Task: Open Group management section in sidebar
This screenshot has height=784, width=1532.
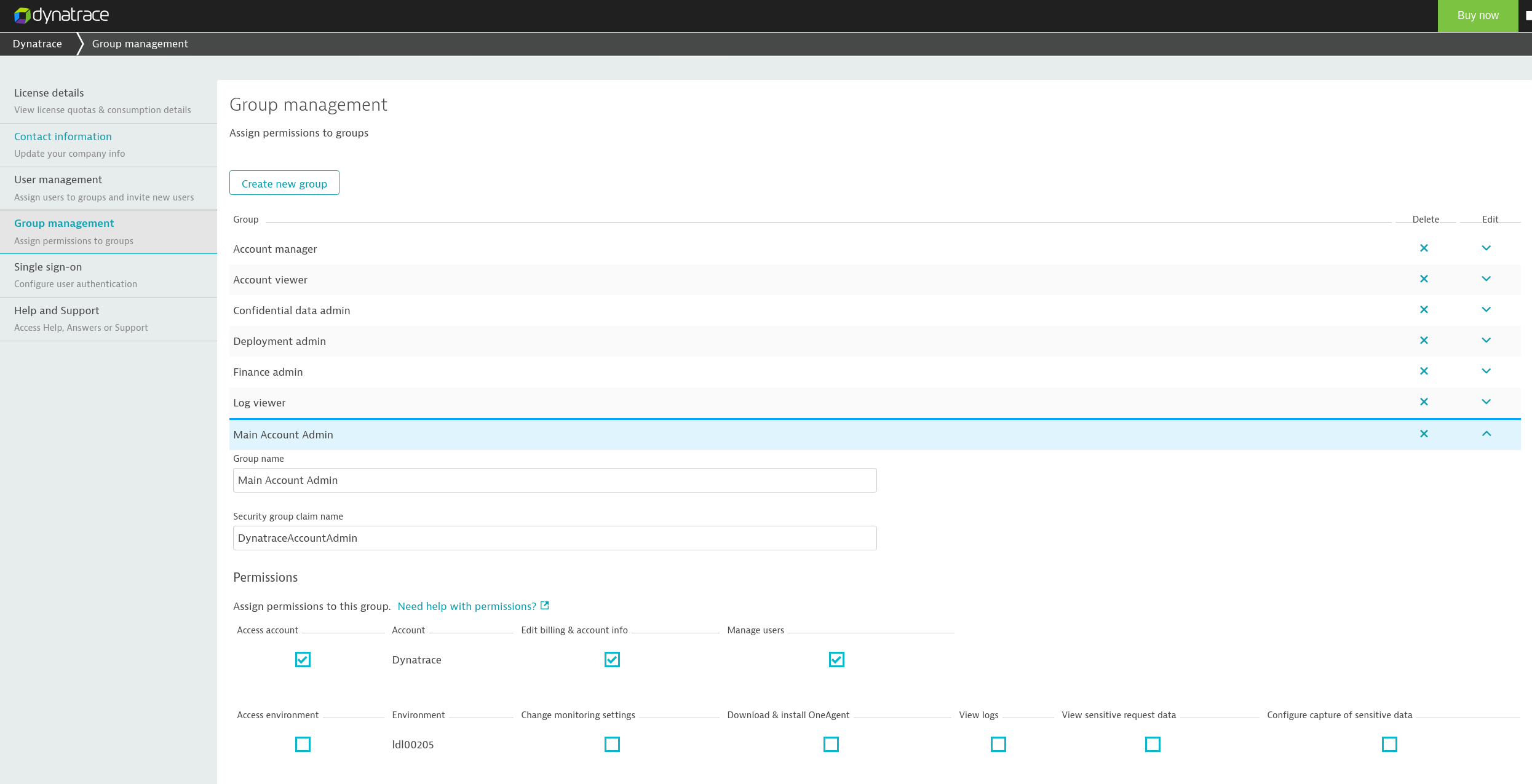Action: (65, 223)
